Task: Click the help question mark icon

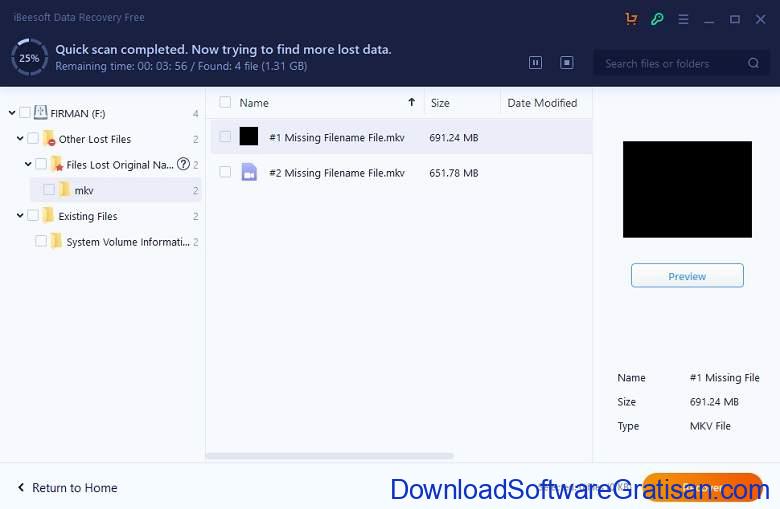Action: pos(184,164)
